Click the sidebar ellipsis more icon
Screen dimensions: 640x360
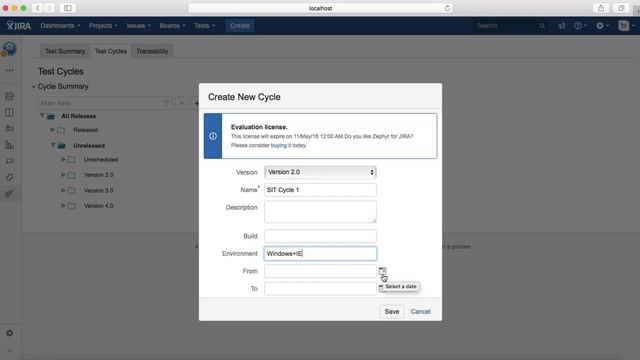(x=9, y=70)
